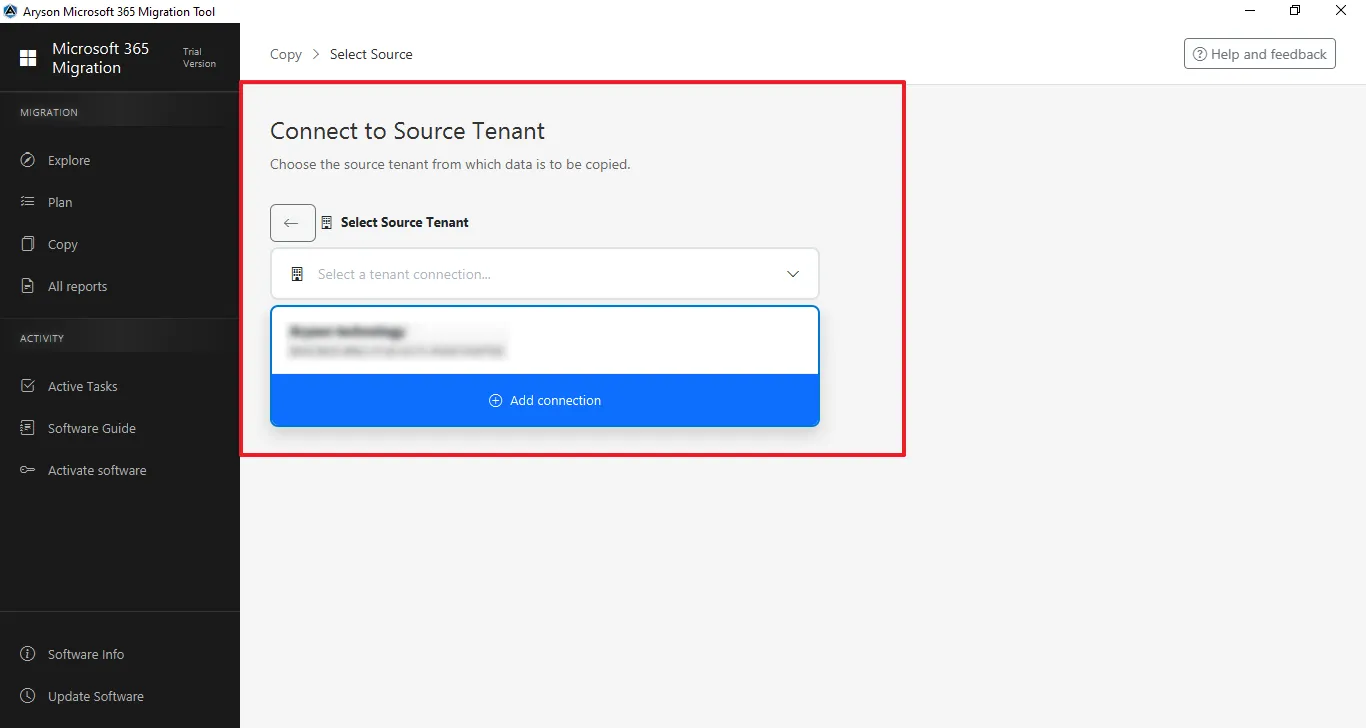Image resolution: width=1366 pixels, height=728 pixels.
Task: Select the Select Source breadcrumb item
Action: 371,54
